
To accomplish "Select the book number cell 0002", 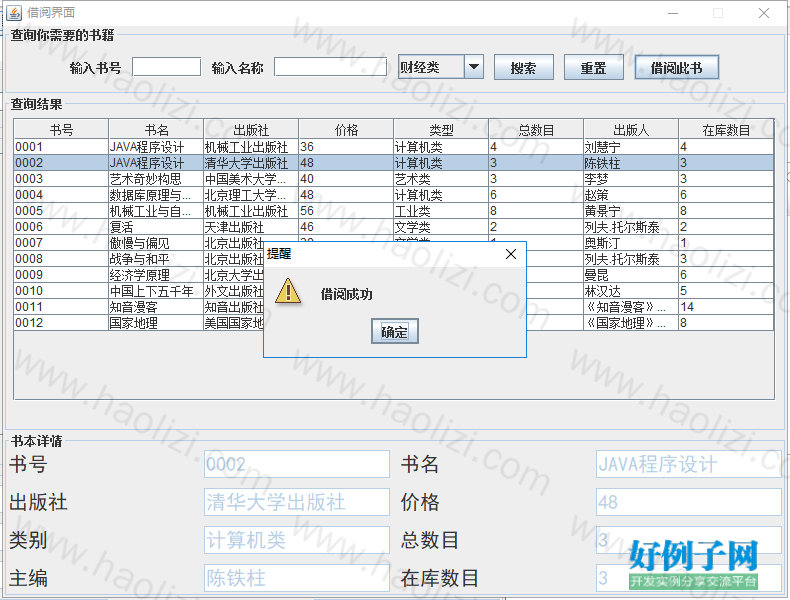I will pos(61,163).
